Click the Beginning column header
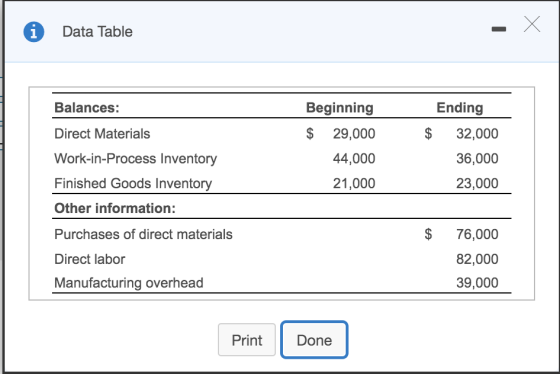The image size is (560, 374). point(340,108)
